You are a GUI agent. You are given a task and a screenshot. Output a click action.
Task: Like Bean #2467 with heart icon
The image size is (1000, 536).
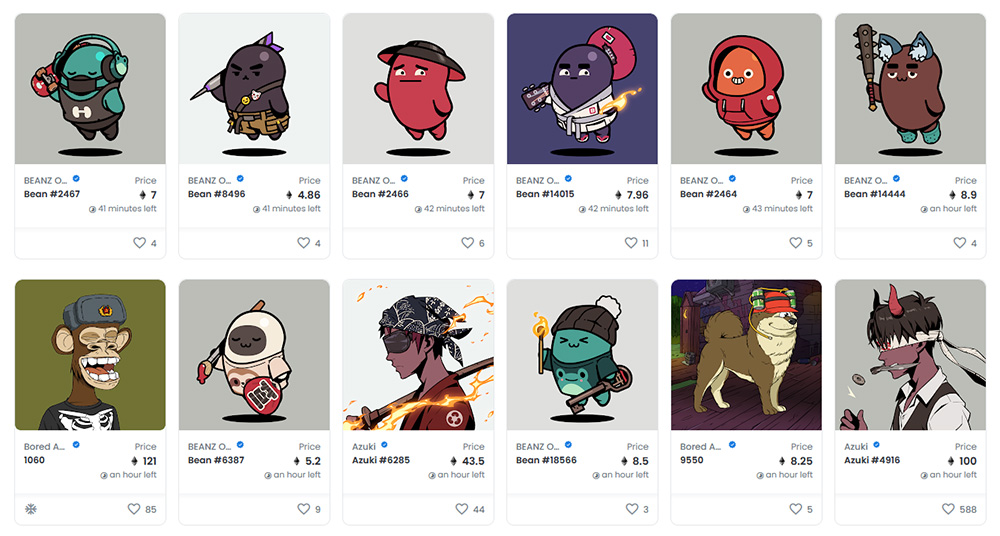tap(139, 242)
